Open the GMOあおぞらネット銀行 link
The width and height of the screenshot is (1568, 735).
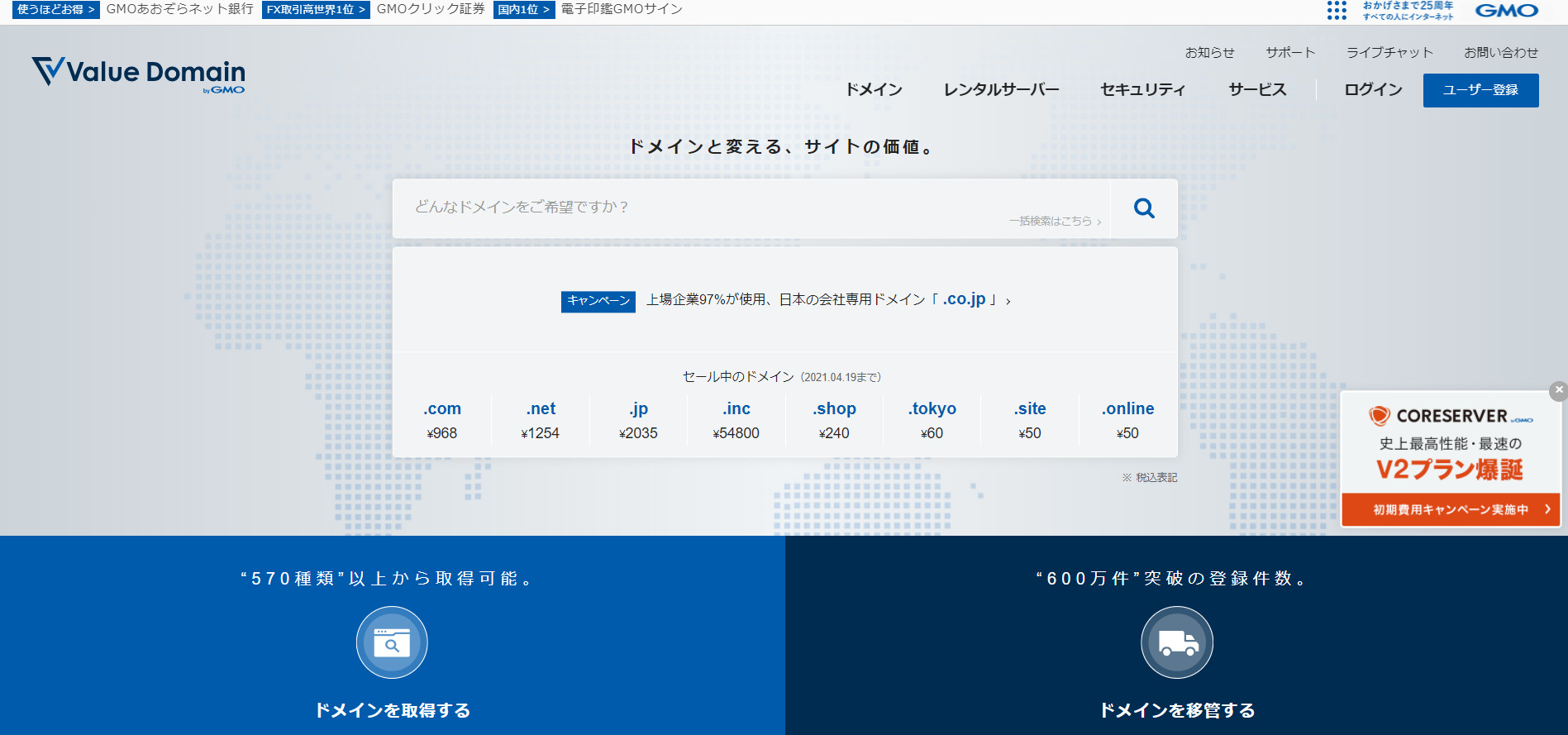tap(179, 9)
